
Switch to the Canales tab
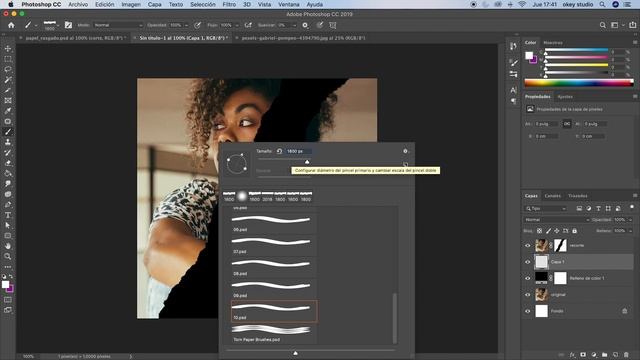553,196
